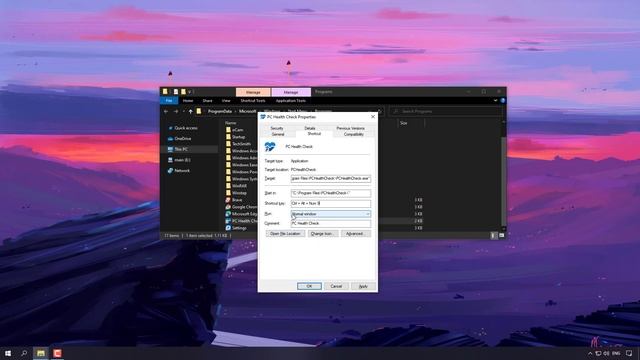Image resolution: width=640 pixels, height=360 pixels.
Task: Select This PC in the navigation pane
Action: pyautogui.click(x=178, y=149)
